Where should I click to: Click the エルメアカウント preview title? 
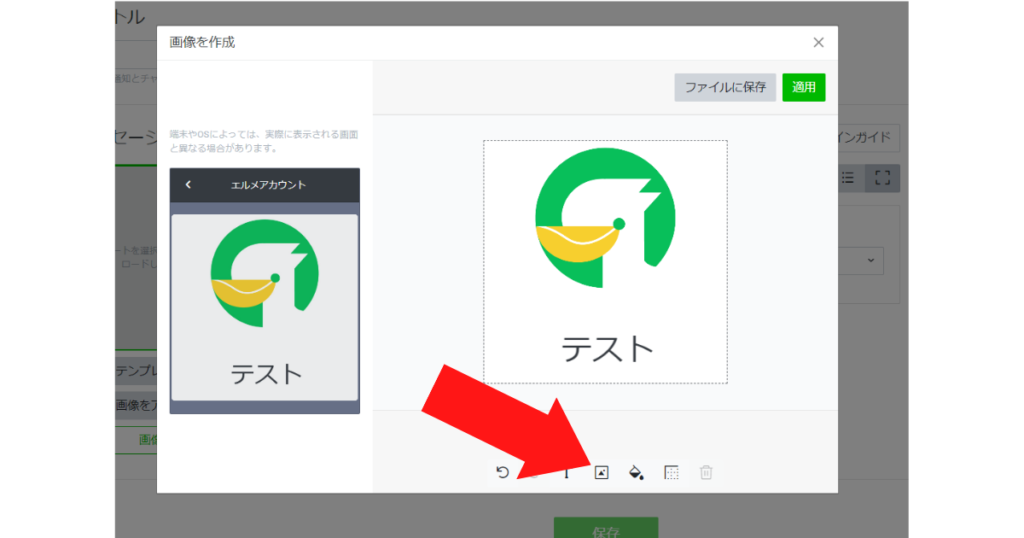[268, 185]
